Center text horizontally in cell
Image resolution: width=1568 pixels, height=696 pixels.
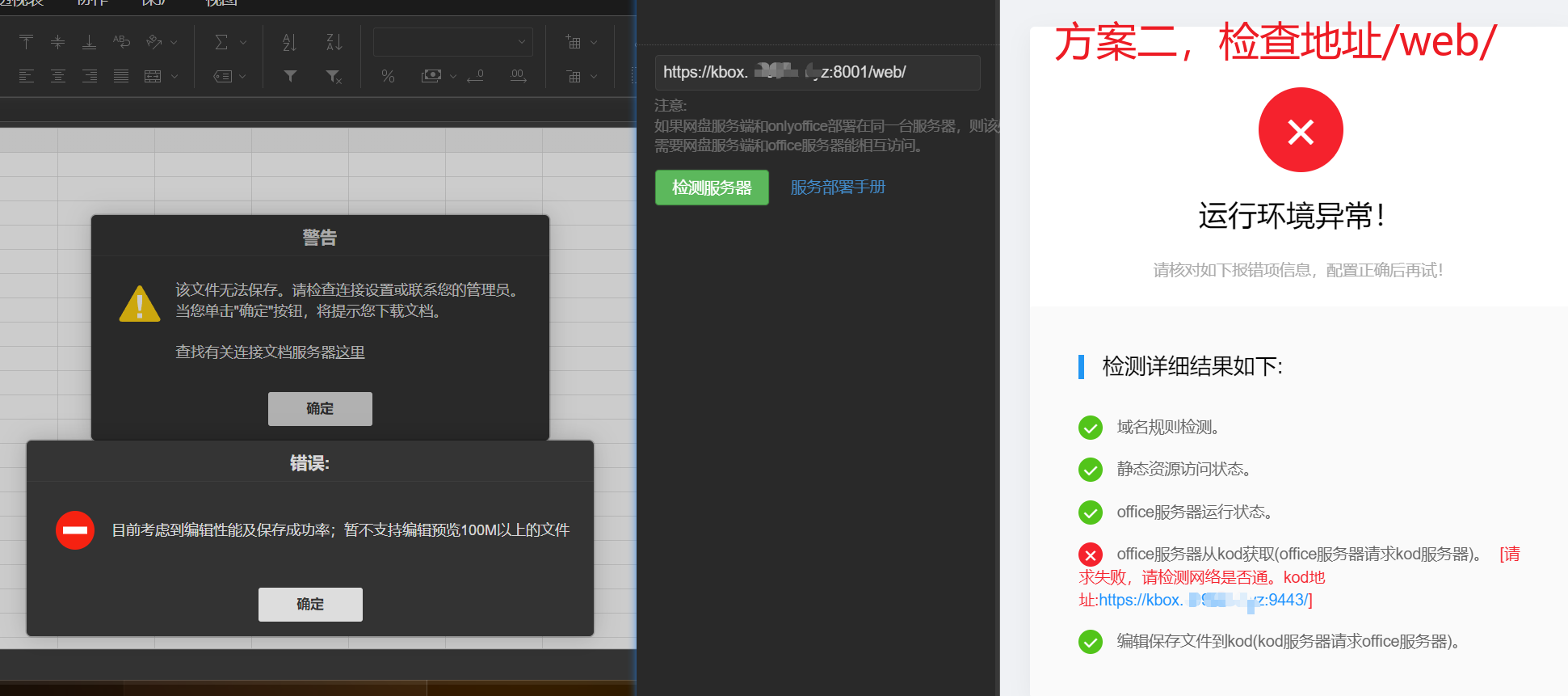pos(57,76)
